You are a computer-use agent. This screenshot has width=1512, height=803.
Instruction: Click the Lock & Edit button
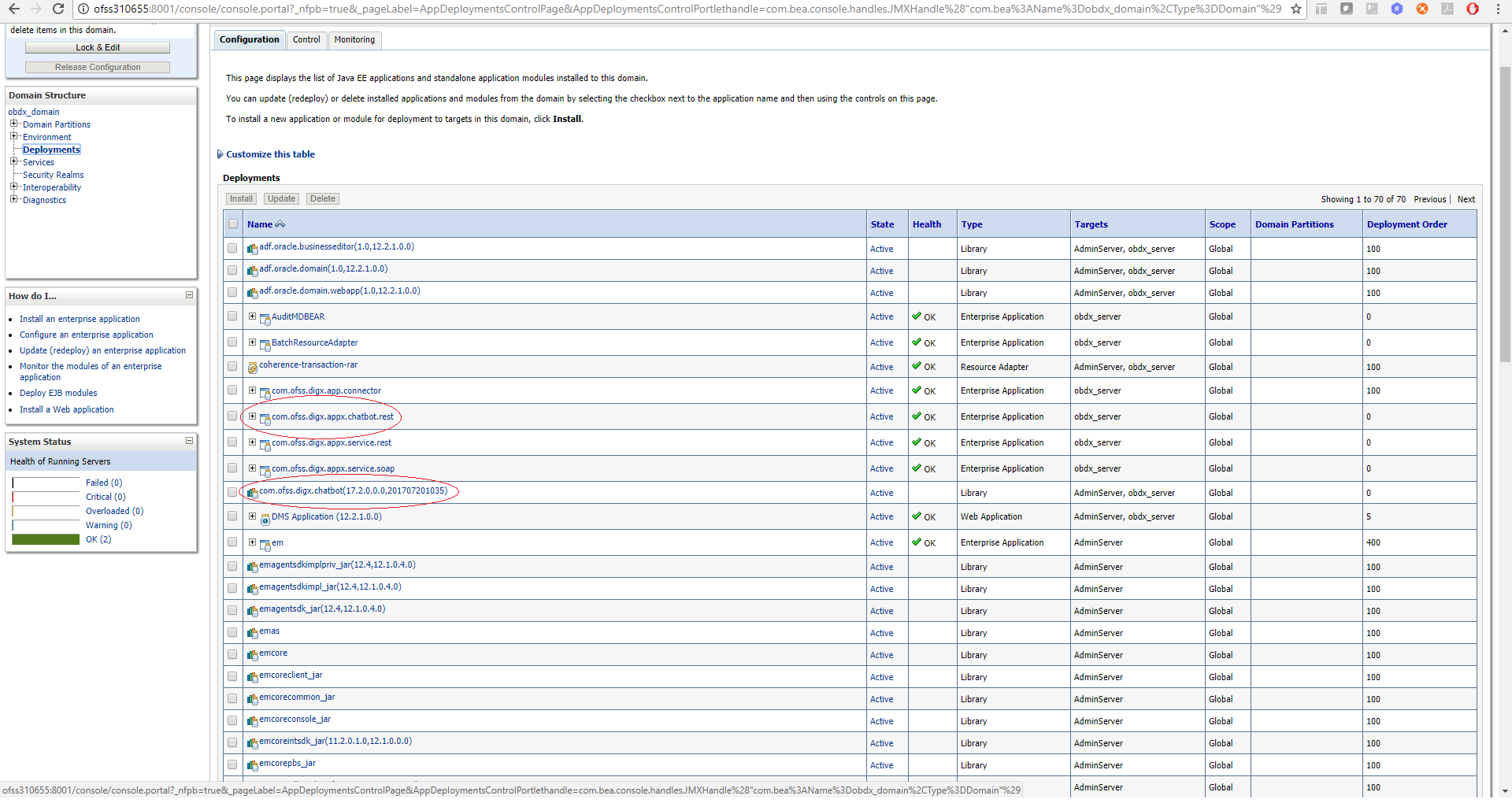tap(98, 47)
